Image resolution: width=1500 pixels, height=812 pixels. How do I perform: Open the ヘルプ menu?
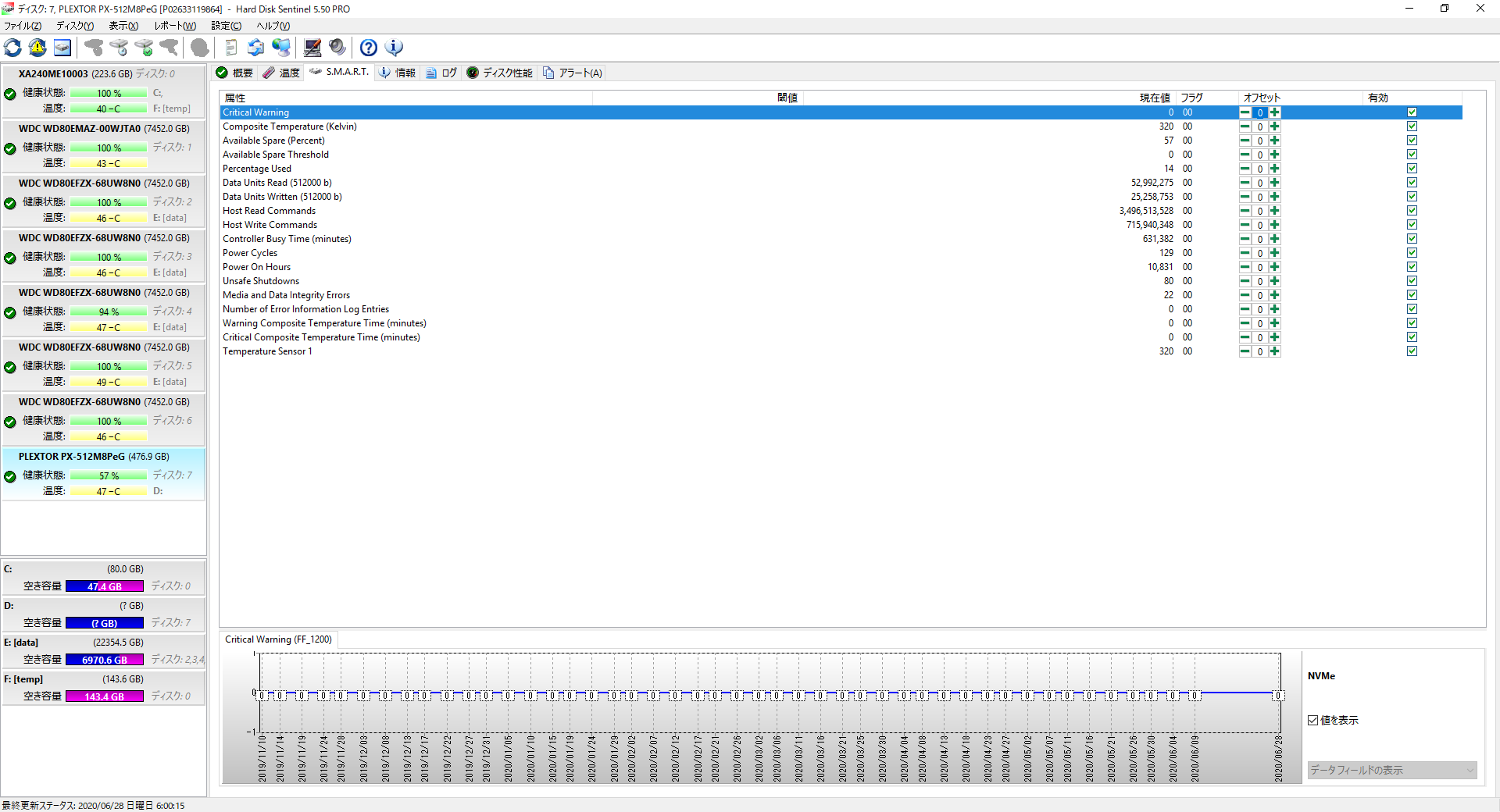click(273, 26)
